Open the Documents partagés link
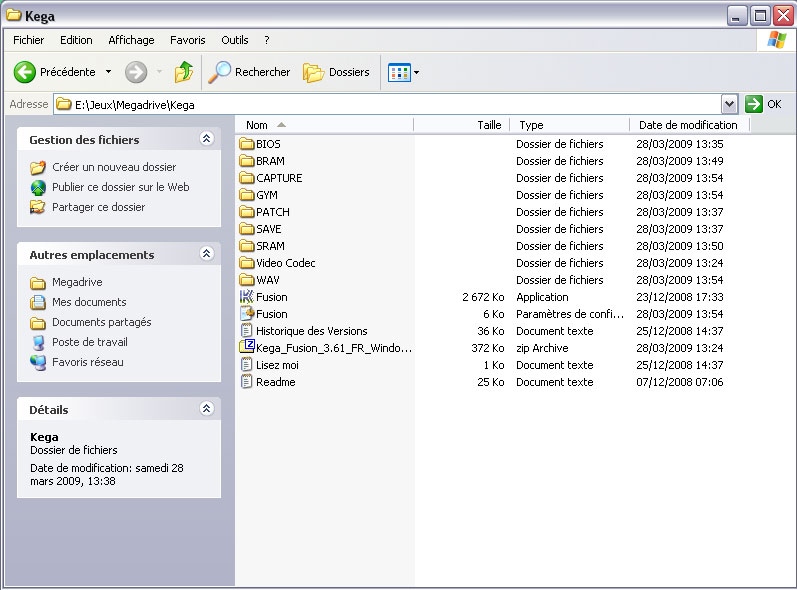797x590 pixels. (102, 322)
